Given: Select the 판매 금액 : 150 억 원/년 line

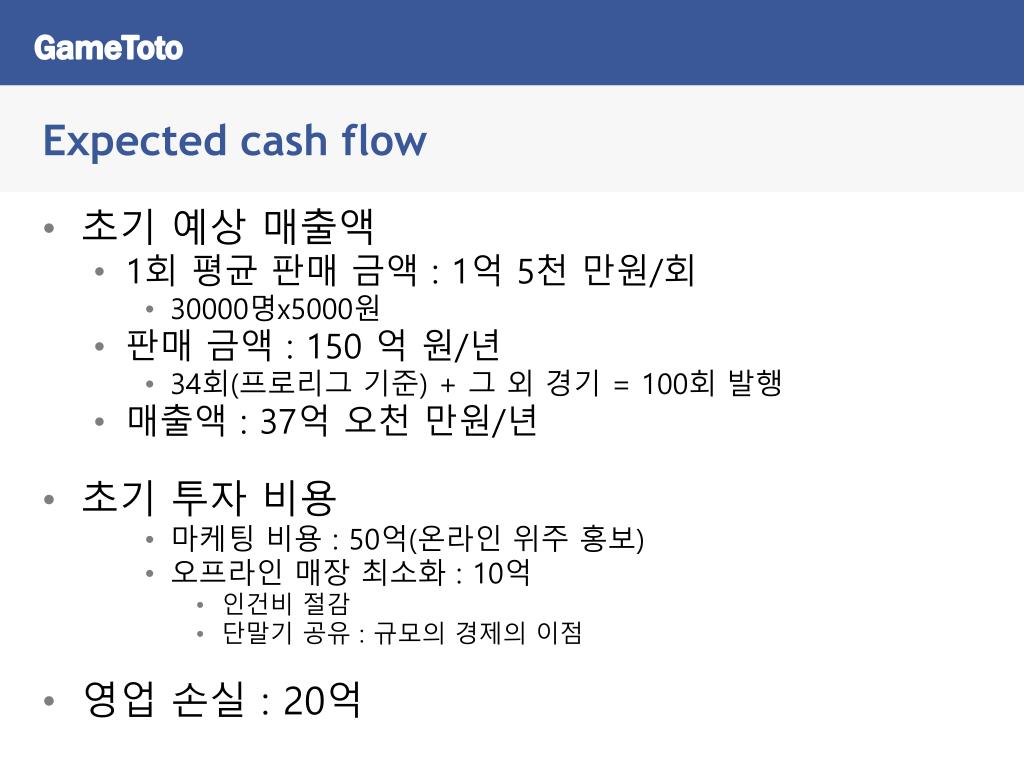Looking at the screenshot, I should [x=313, y=345].
